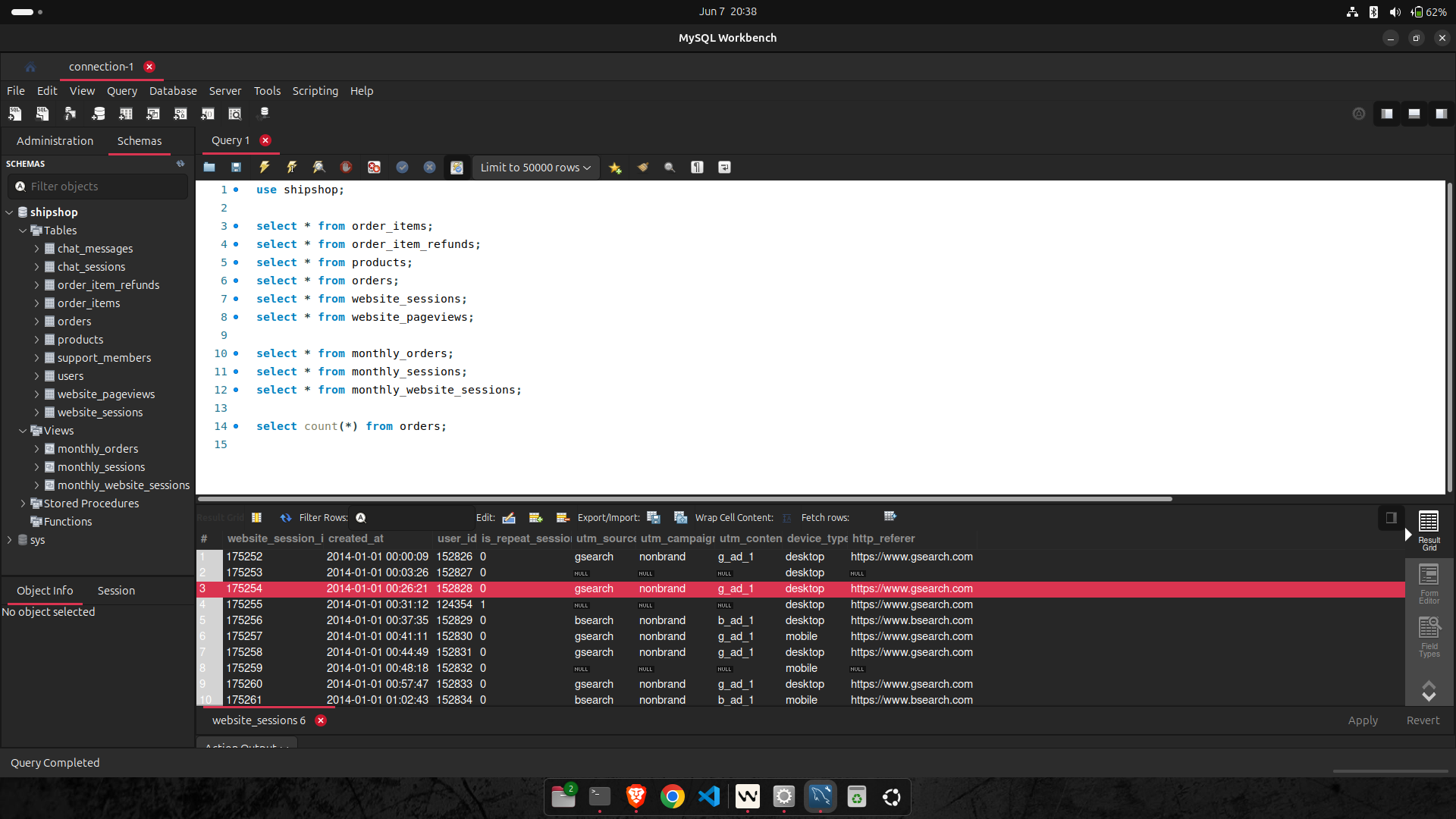Viewport: 1456px width, 819px height.
Task: Execute the query with lightning bolt
Action: click(x=264, y=168)
